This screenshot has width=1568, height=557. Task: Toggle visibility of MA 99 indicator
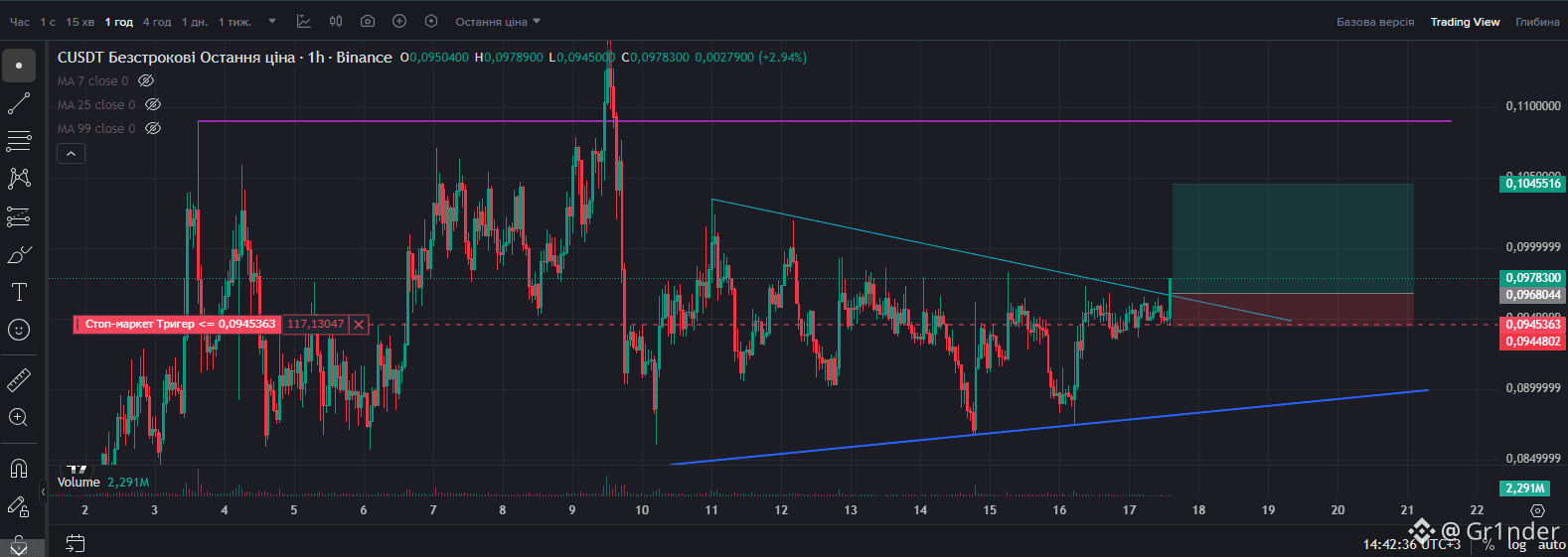[x=153, y=128]
